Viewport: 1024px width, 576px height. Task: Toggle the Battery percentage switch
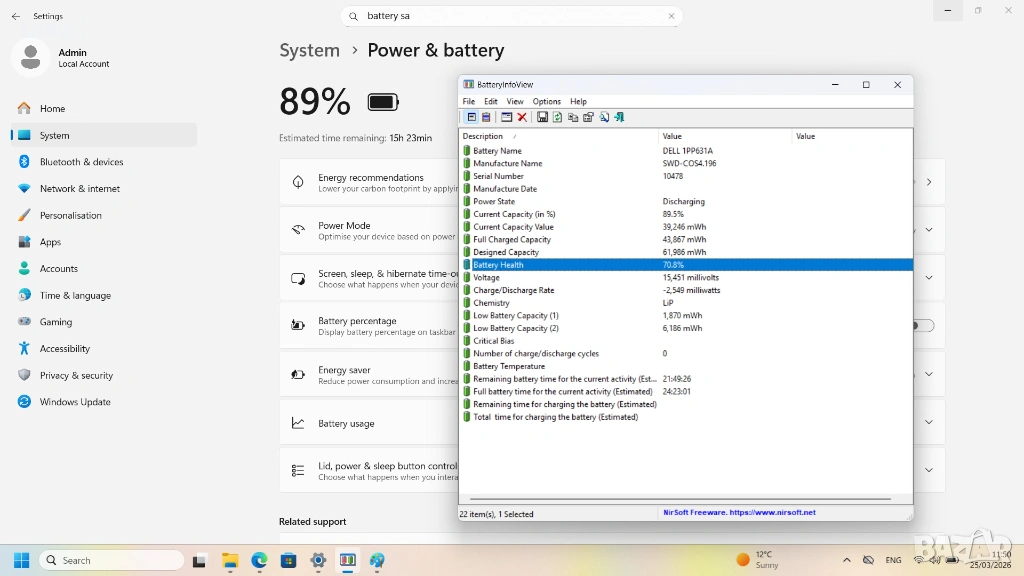click(x=922, y=326)
